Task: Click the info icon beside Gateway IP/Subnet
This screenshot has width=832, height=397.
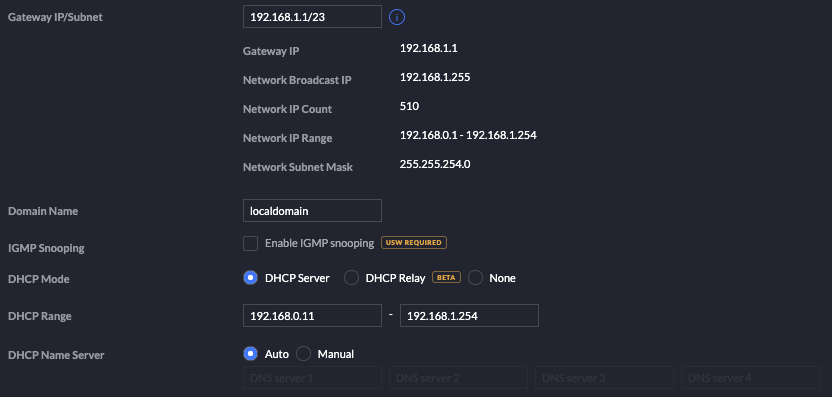Action: click(x=397, y=18)
